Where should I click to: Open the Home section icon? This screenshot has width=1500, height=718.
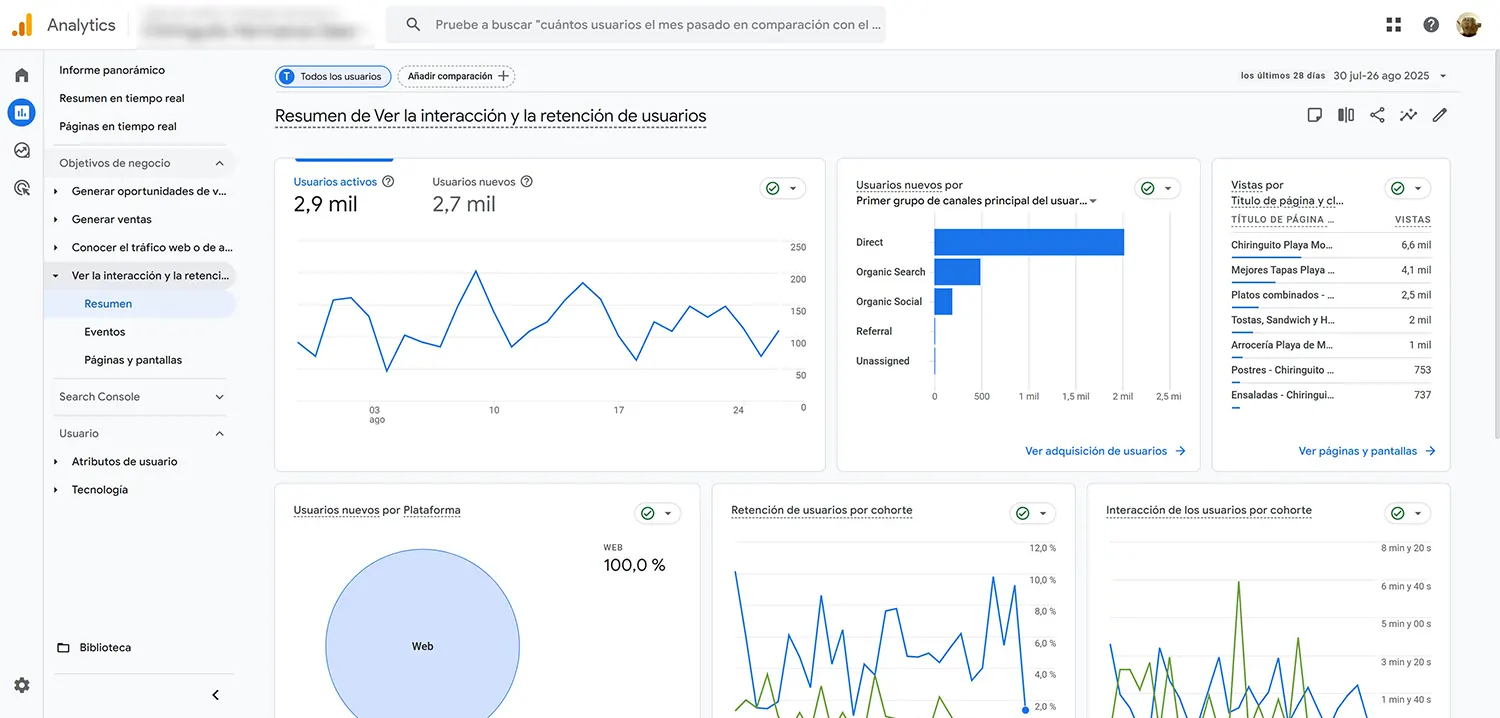pos(22,74)
